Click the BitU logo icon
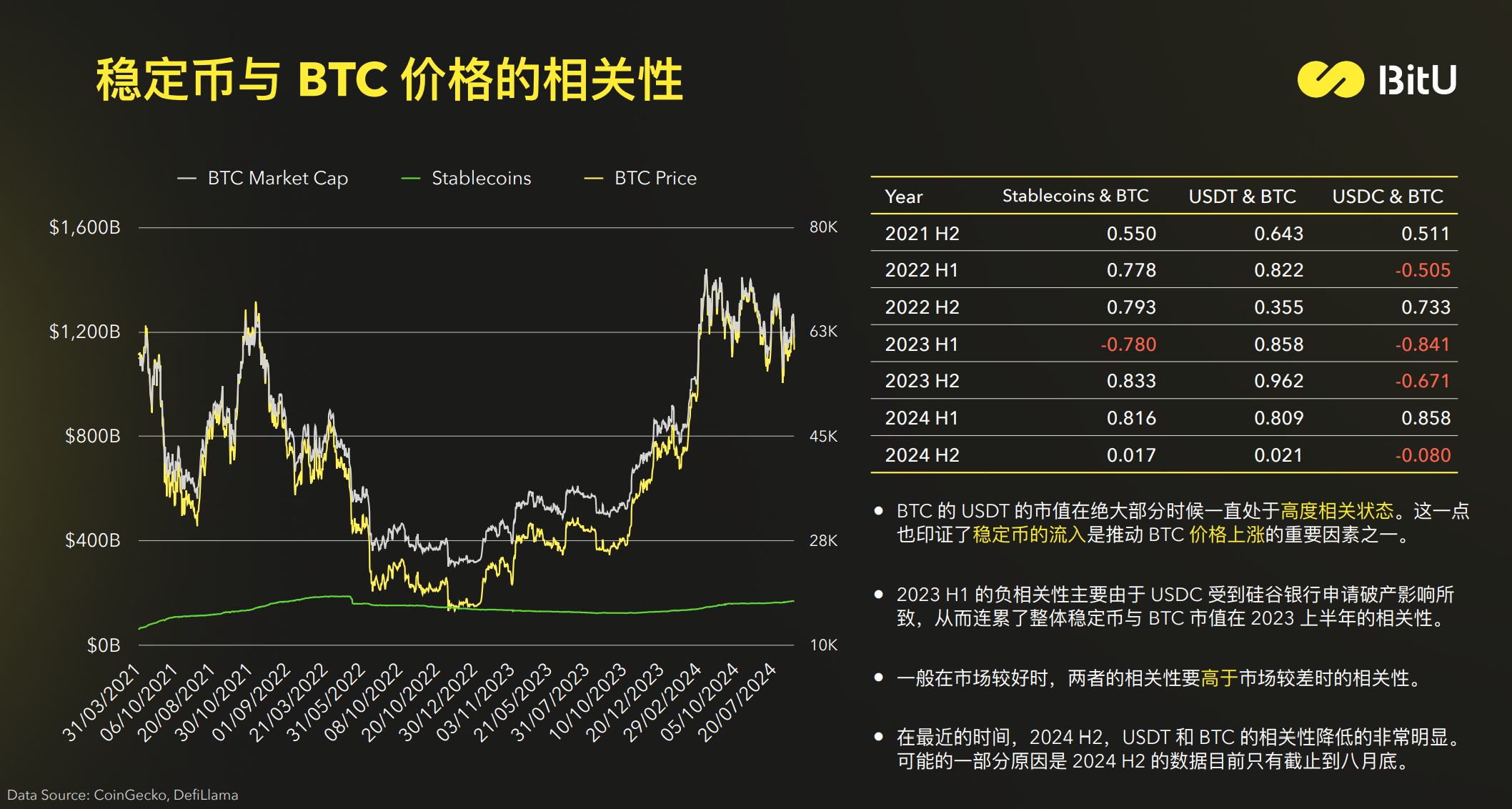 1330,79
